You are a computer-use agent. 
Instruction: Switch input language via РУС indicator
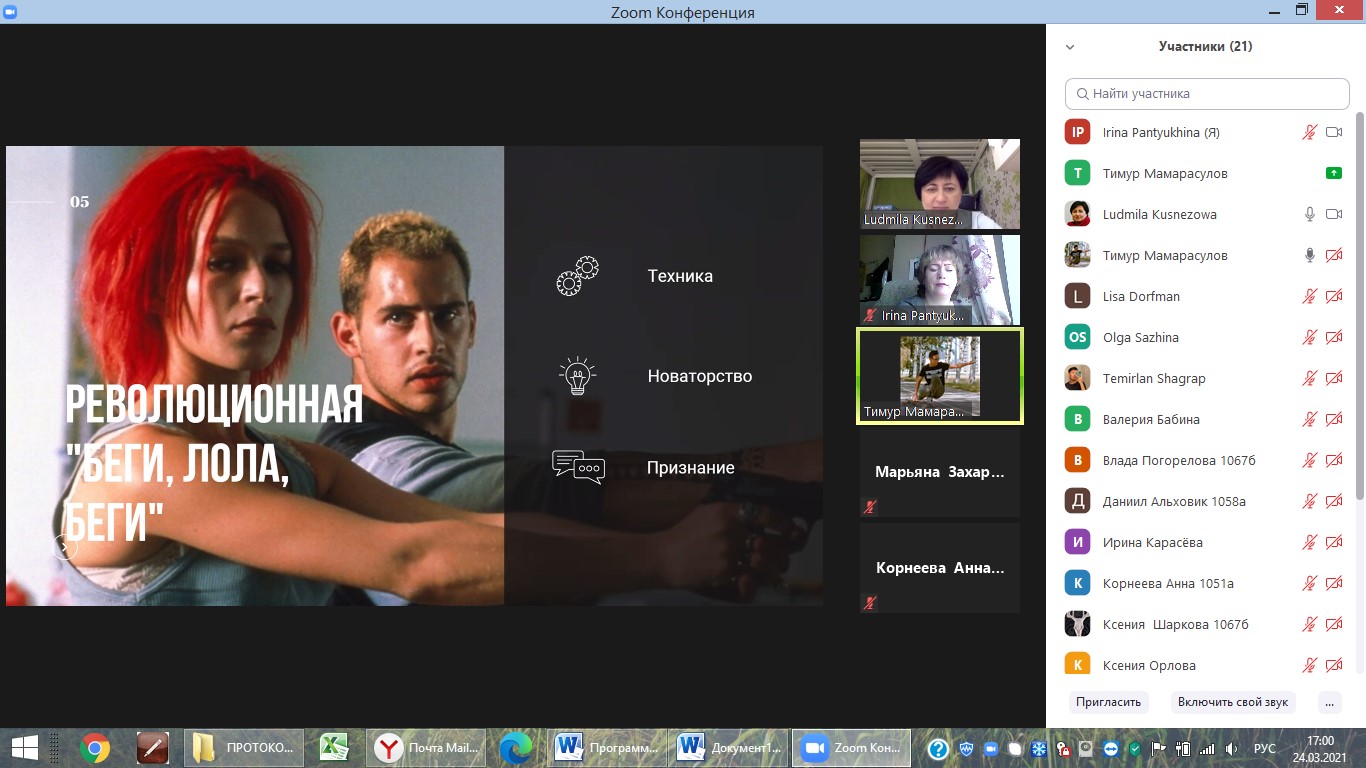click(1264, 748)
